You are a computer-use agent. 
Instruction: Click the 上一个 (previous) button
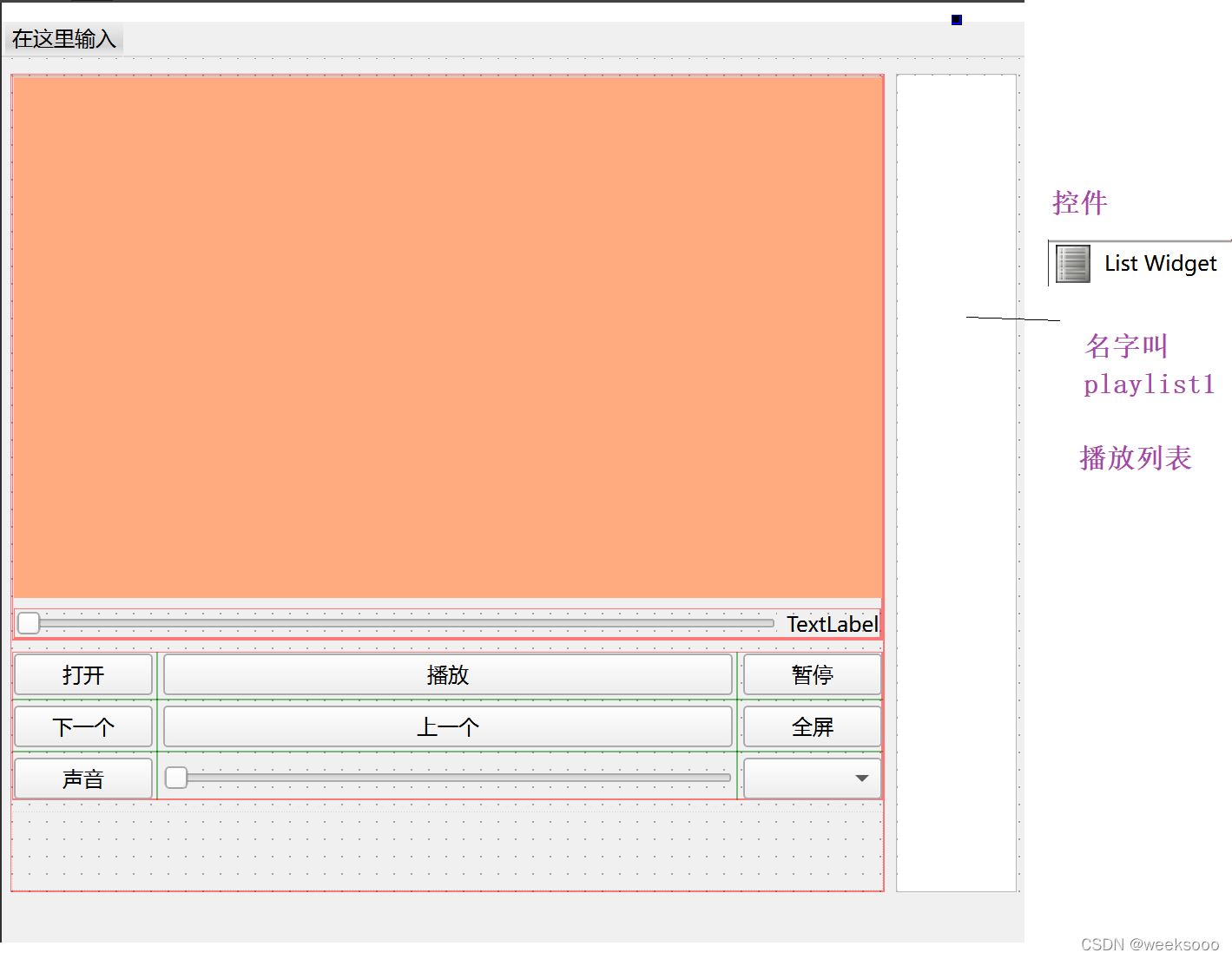(x=448, y=726)
